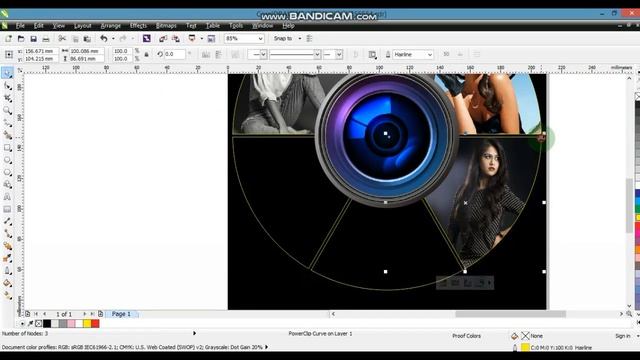Open the Tools menu

(236, 25)
